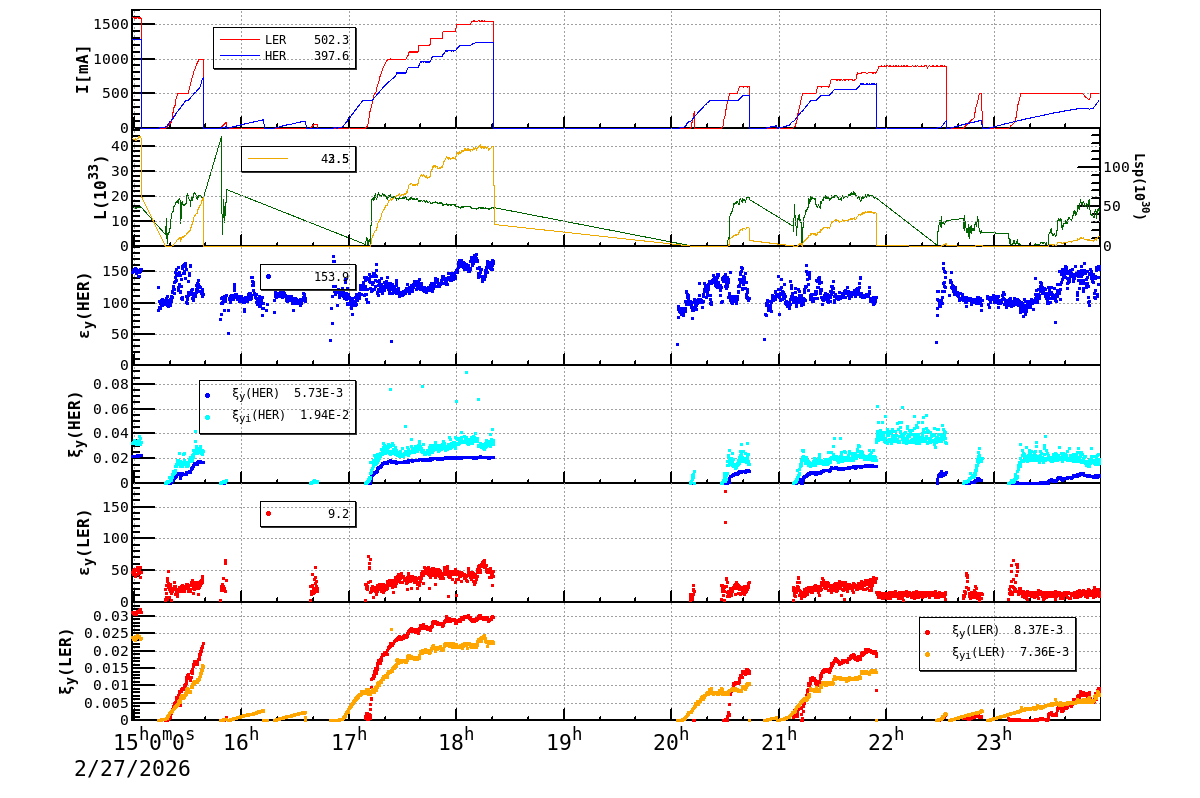Click the date label 2/27/2026
The height and width of the screenshot is (798, 1200).
(132, 768)
